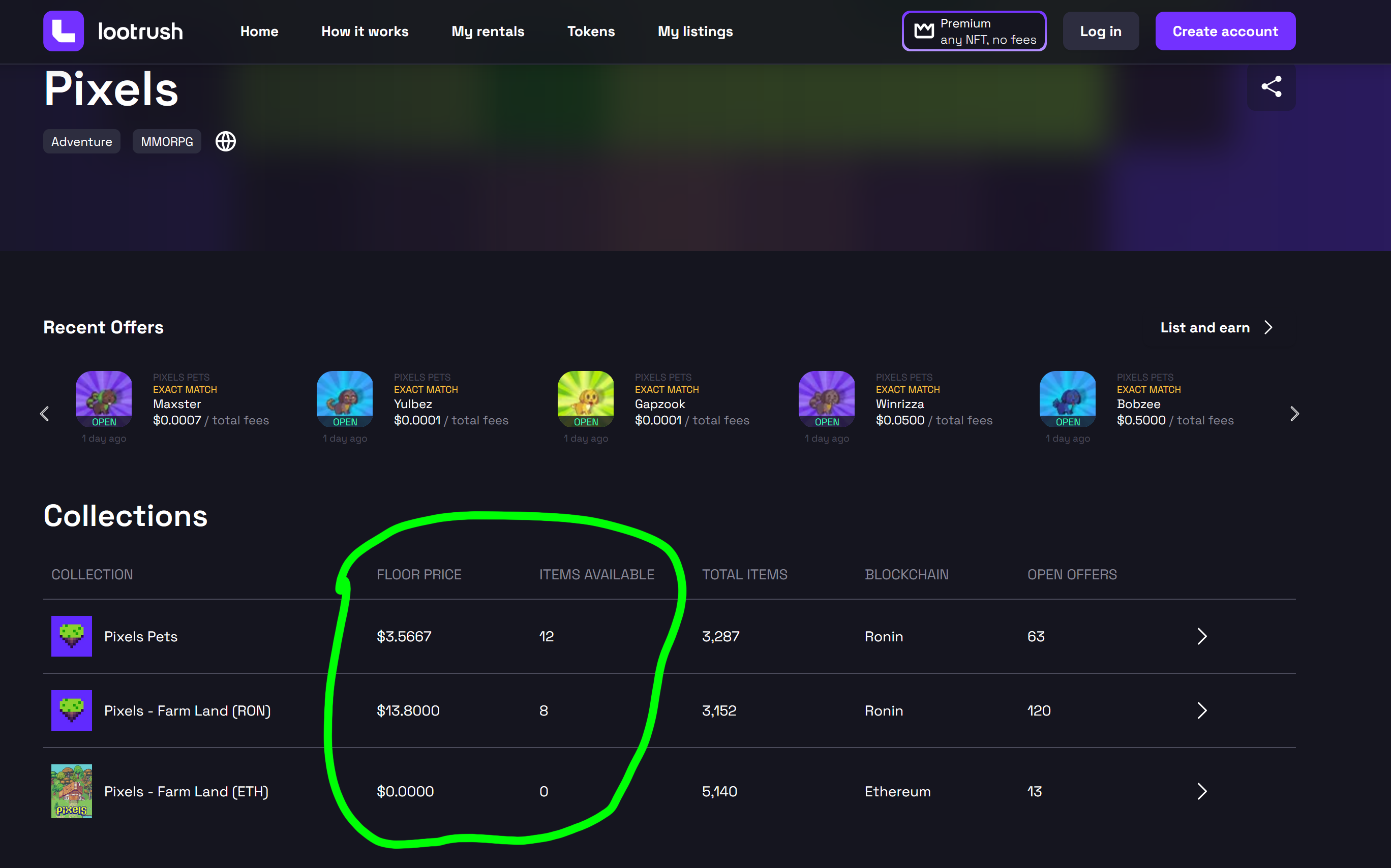Click the Farm Land (ETH) collection image
The height and width of the screenshot is (868, 1391).
[71, 791]
